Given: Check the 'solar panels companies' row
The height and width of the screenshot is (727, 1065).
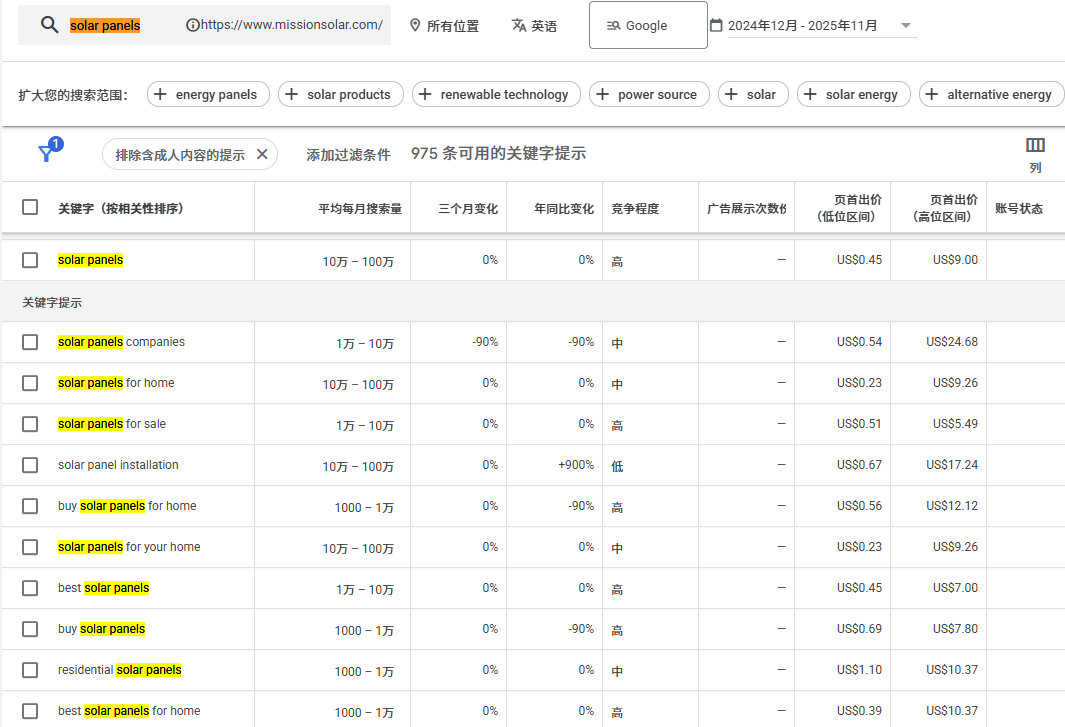Looking at the screenshot, I should 30,342.
